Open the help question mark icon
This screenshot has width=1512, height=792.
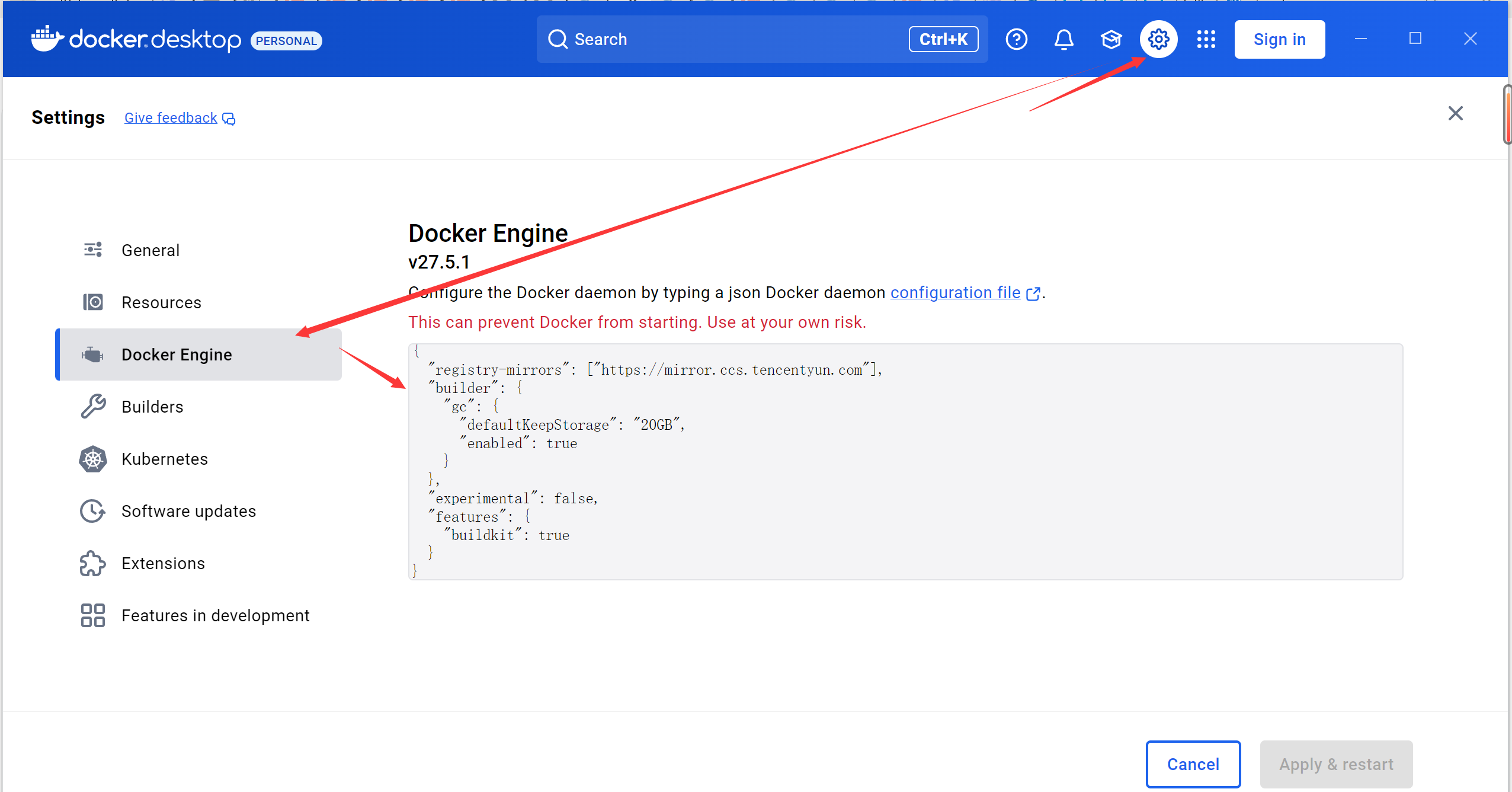1016,39
